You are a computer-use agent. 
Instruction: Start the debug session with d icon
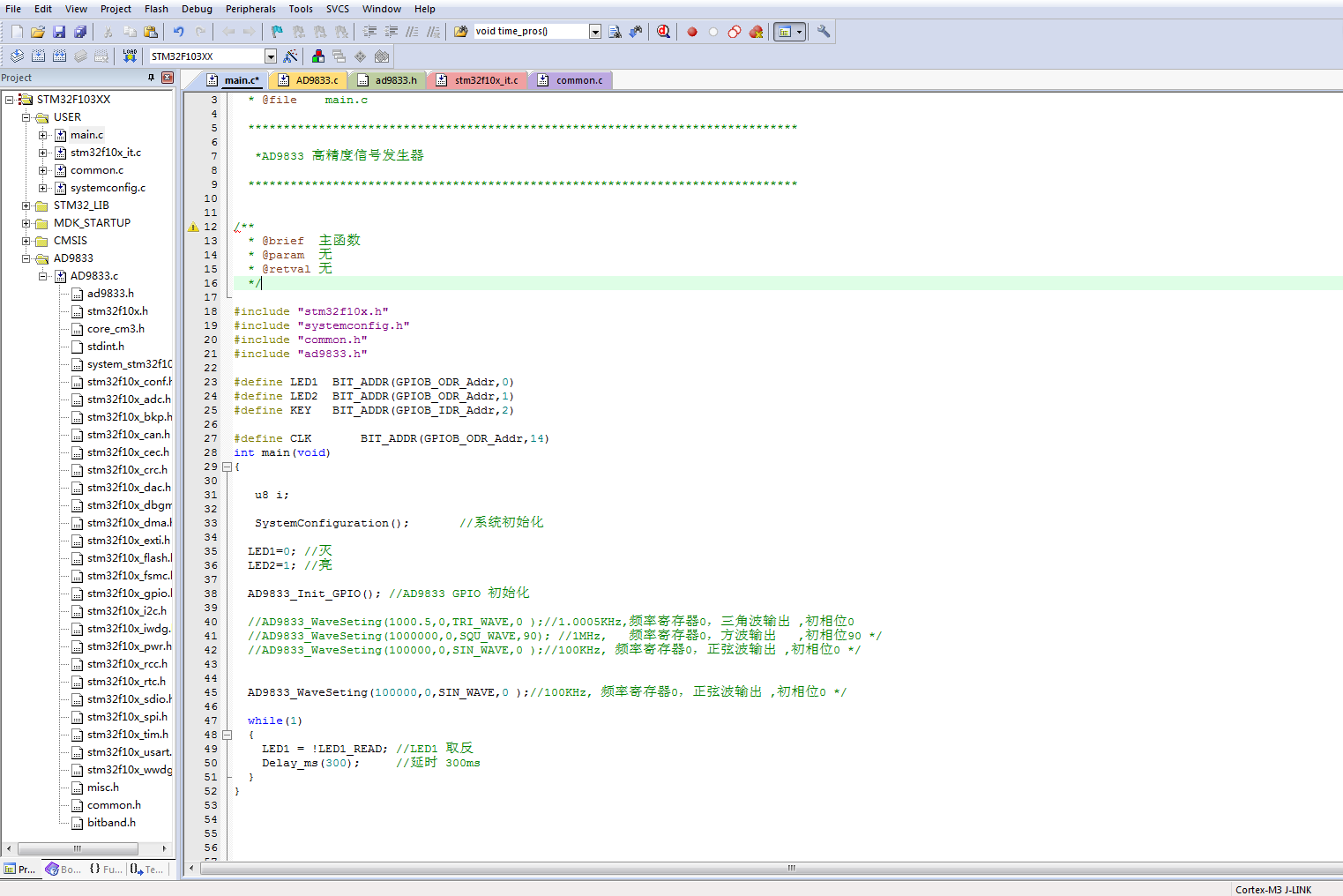(x=664, y=32)
